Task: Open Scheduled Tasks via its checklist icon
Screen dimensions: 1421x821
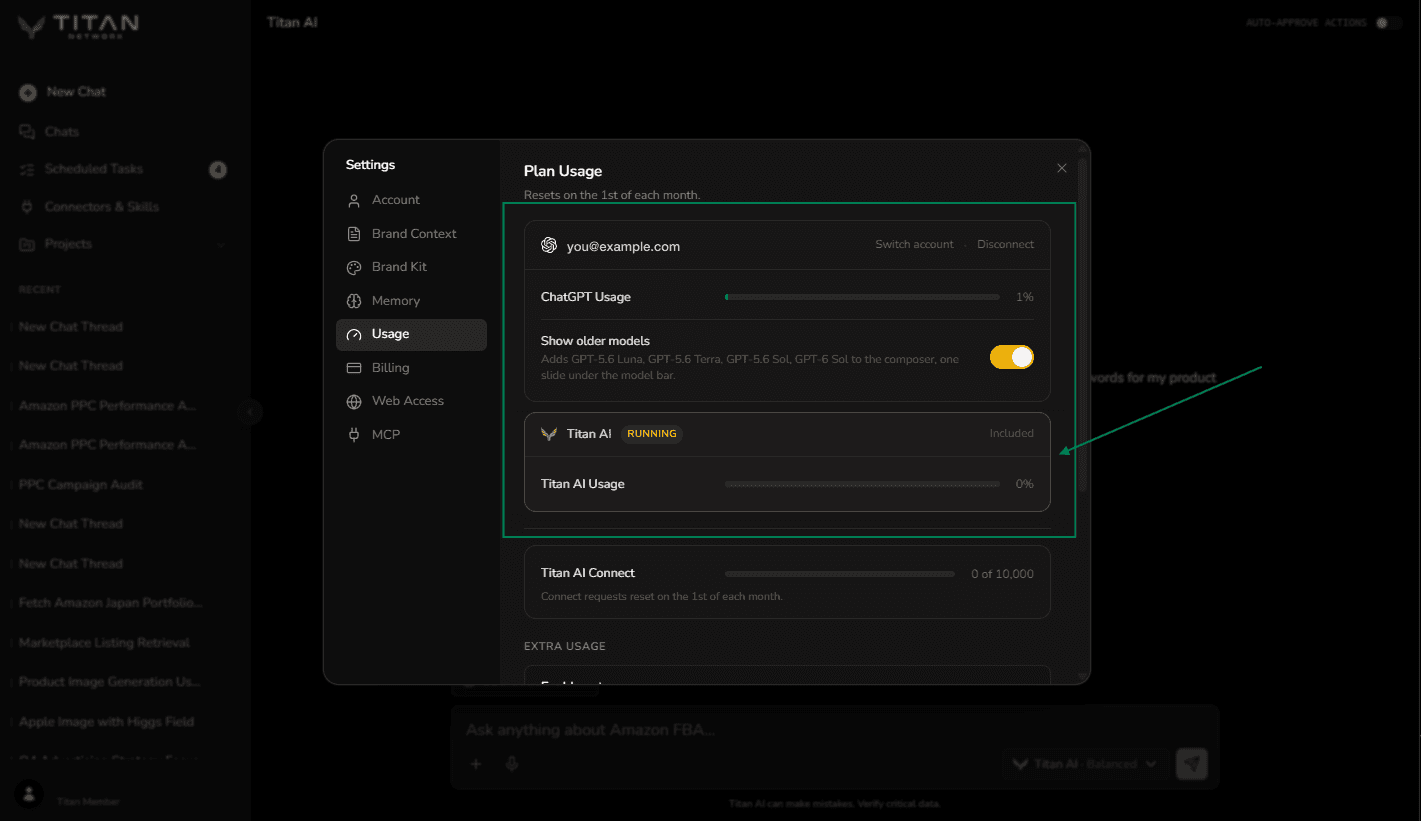Action: point(27,170)
